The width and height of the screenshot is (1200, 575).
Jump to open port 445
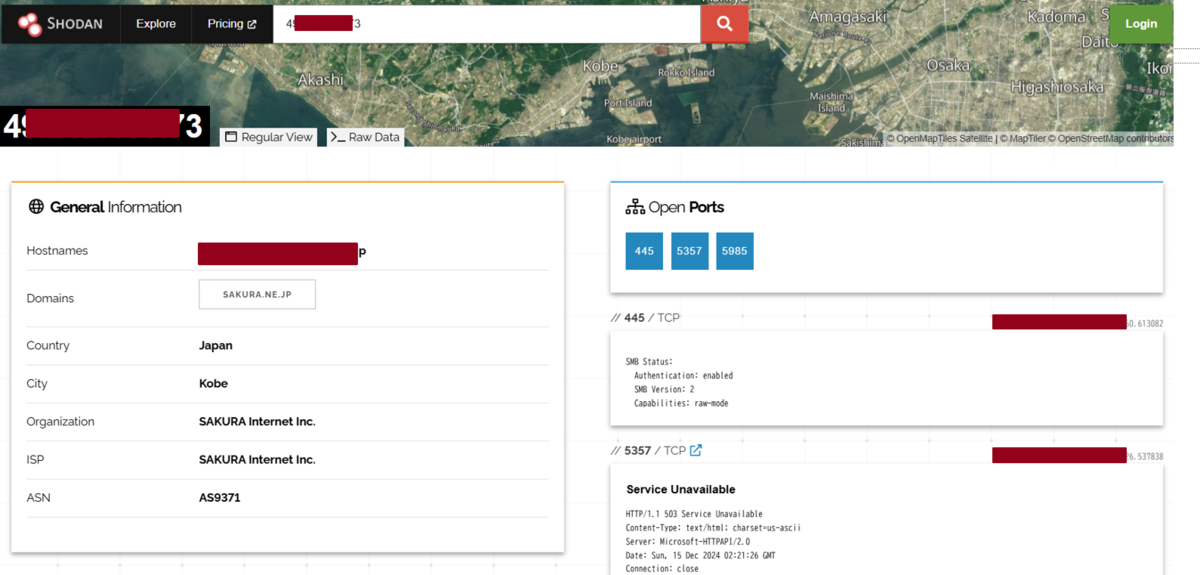tap(644, 251)
